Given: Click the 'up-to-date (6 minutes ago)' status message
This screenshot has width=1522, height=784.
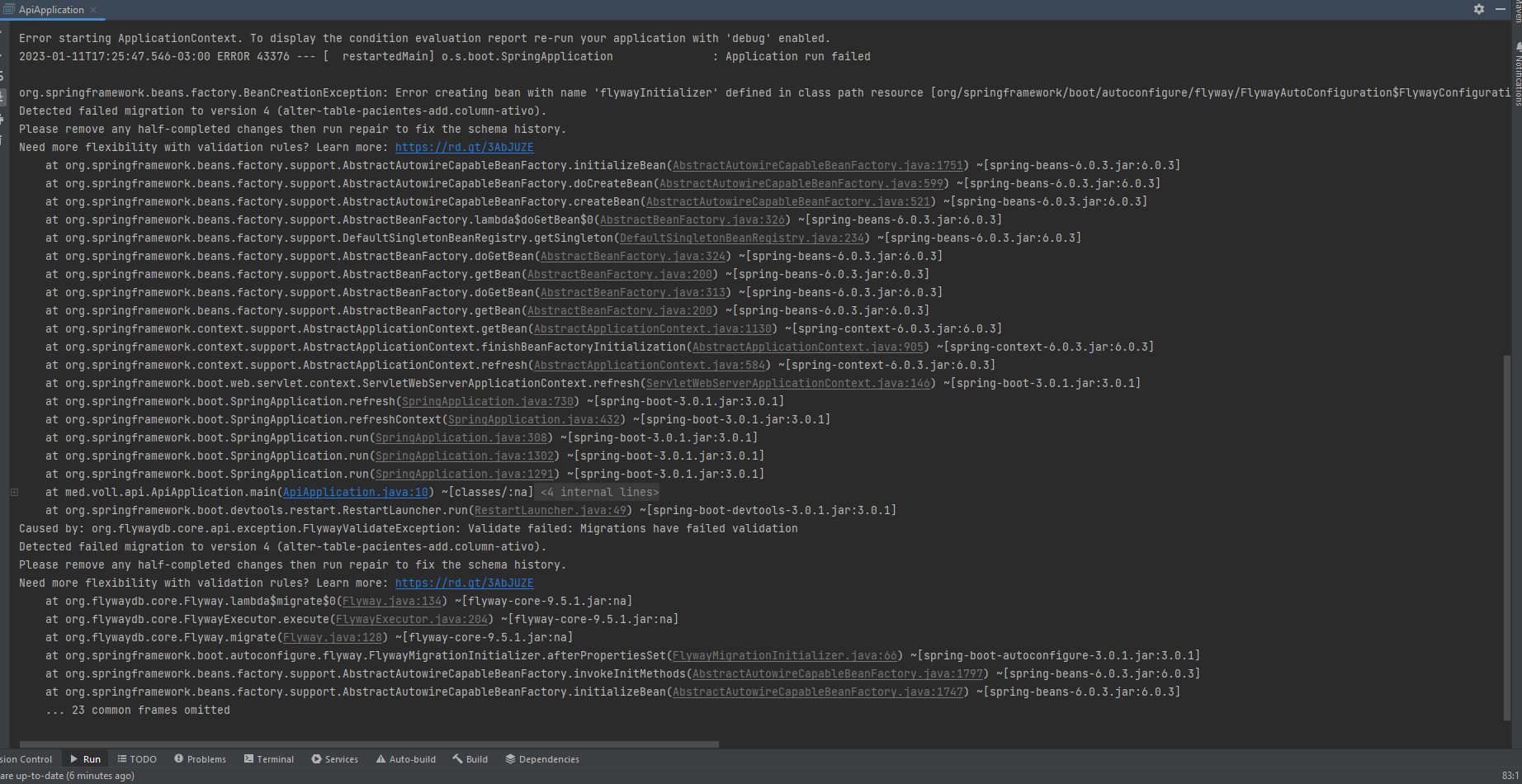Looking at the screenshot, I should (68, 776).
